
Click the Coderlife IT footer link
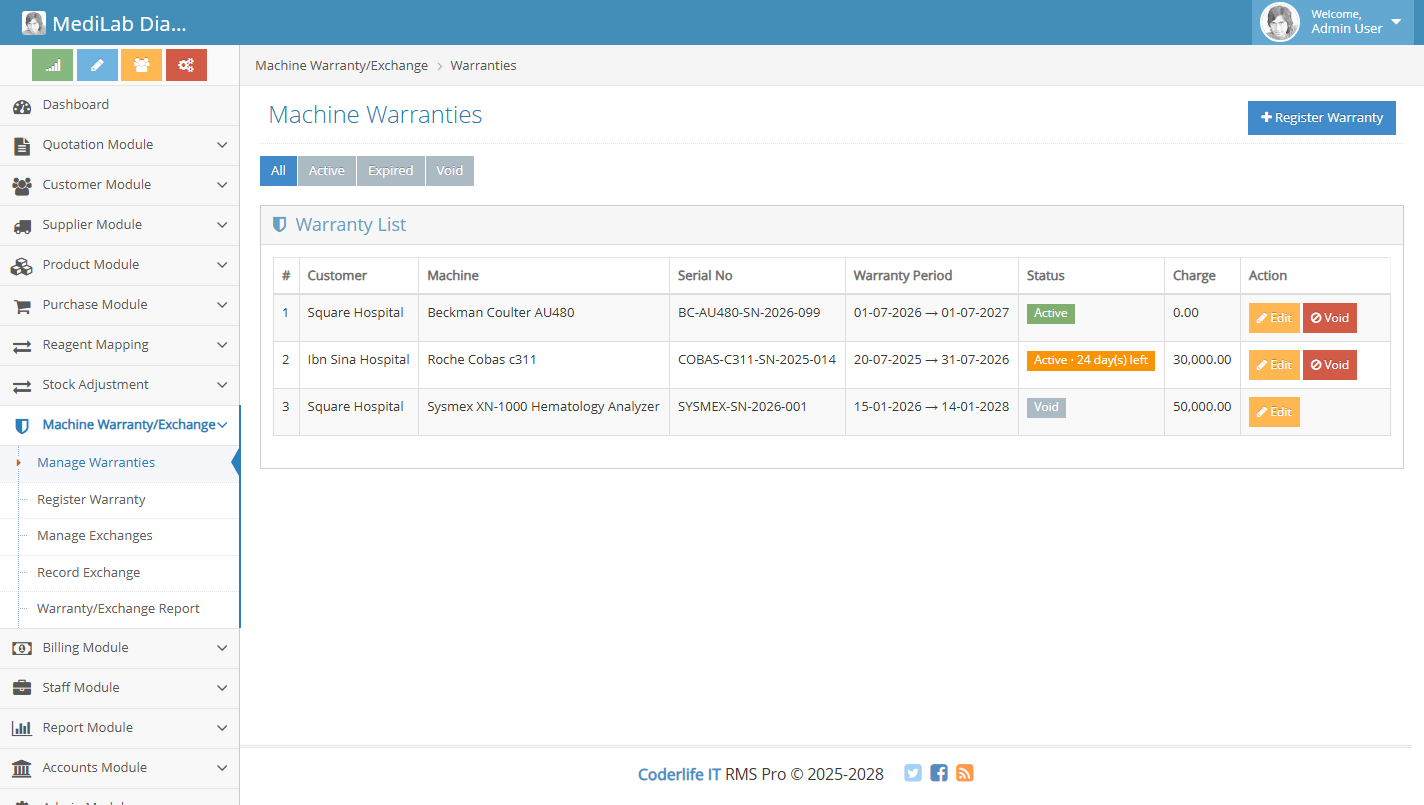click(x=679, y=774)
